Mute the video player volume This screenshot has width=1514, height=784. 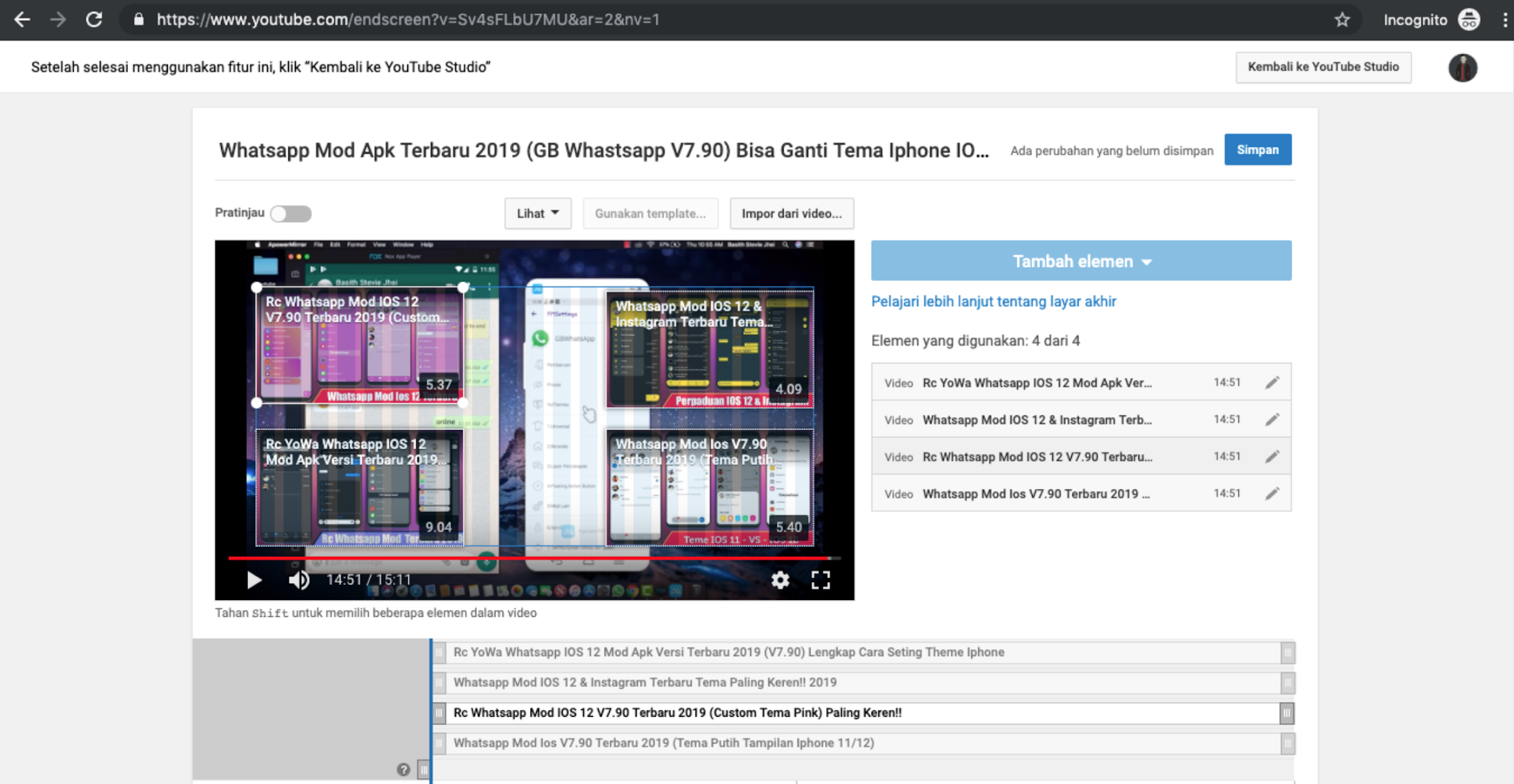point(299,580)
